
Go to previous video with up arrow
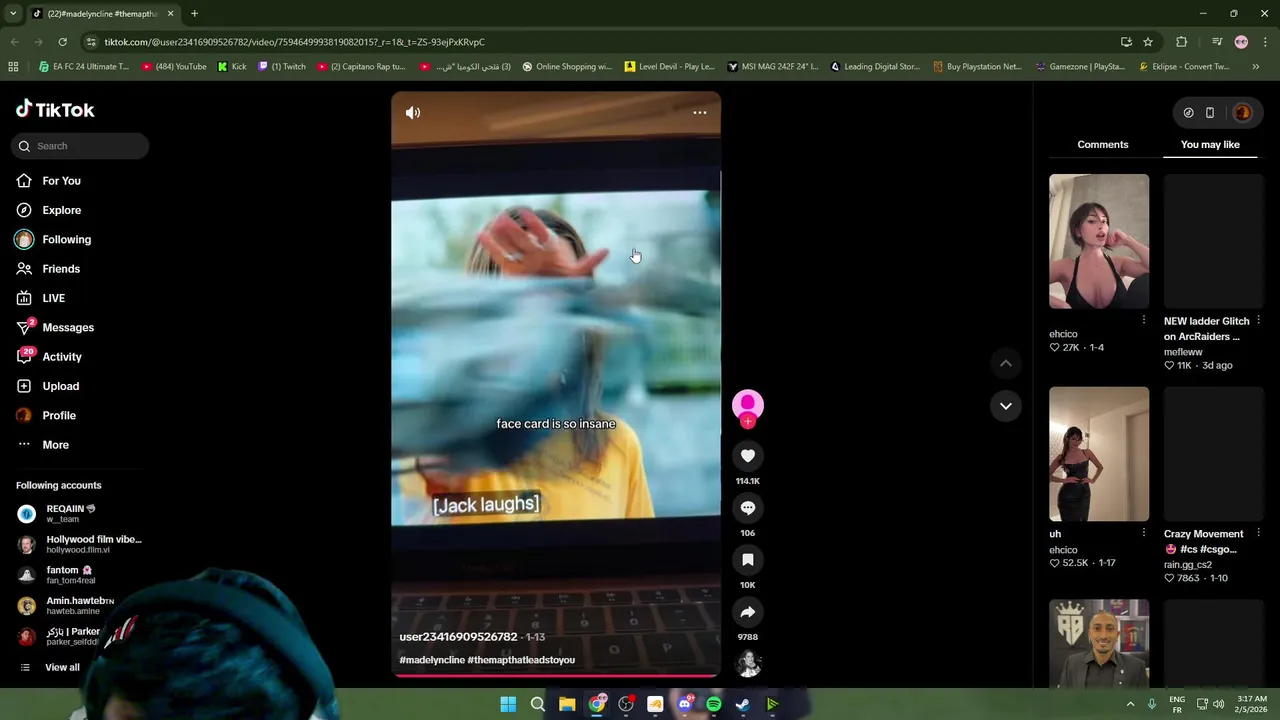(1006, 363)
